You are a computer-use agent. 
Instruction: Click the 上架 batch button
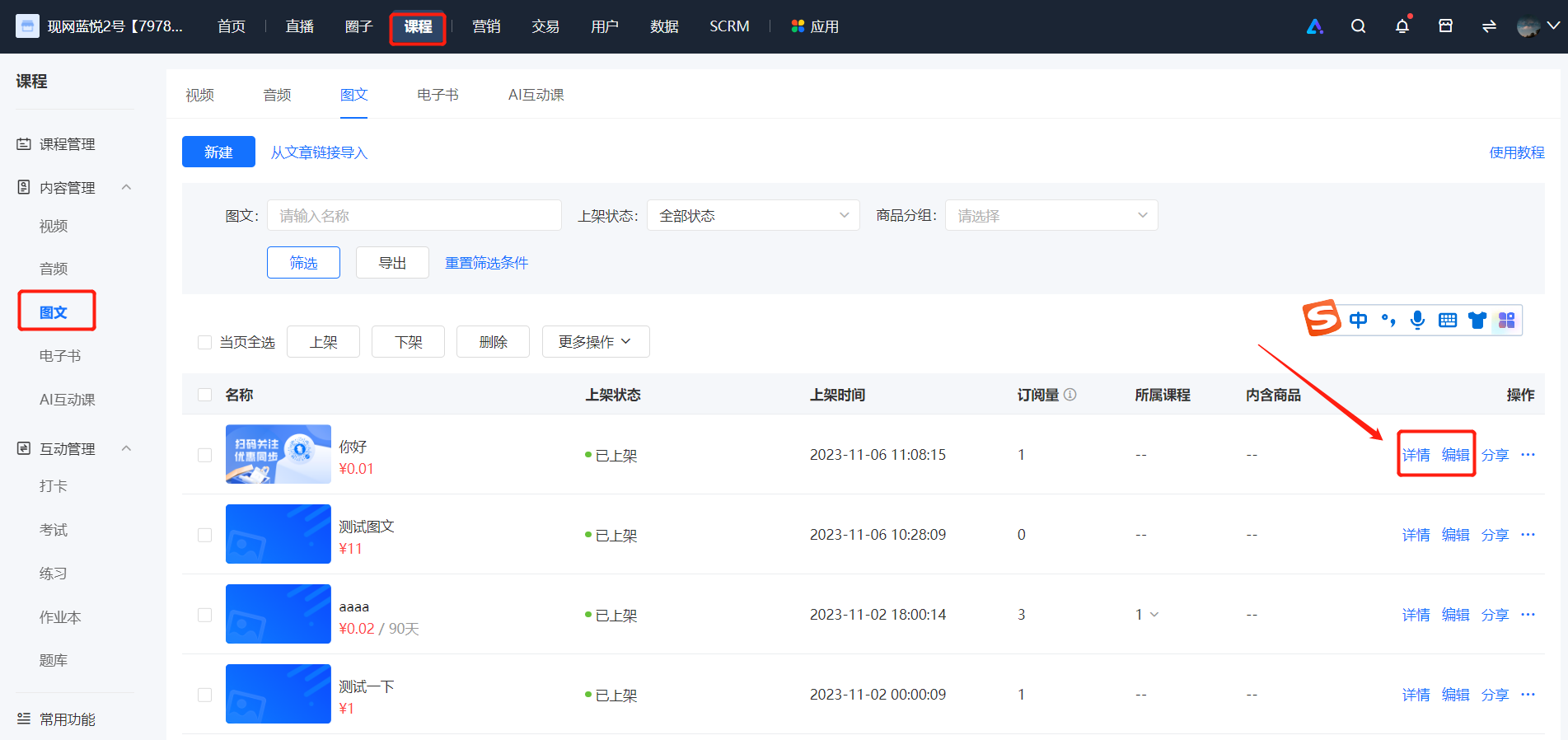pyautogui.click(x=323, y=342)
